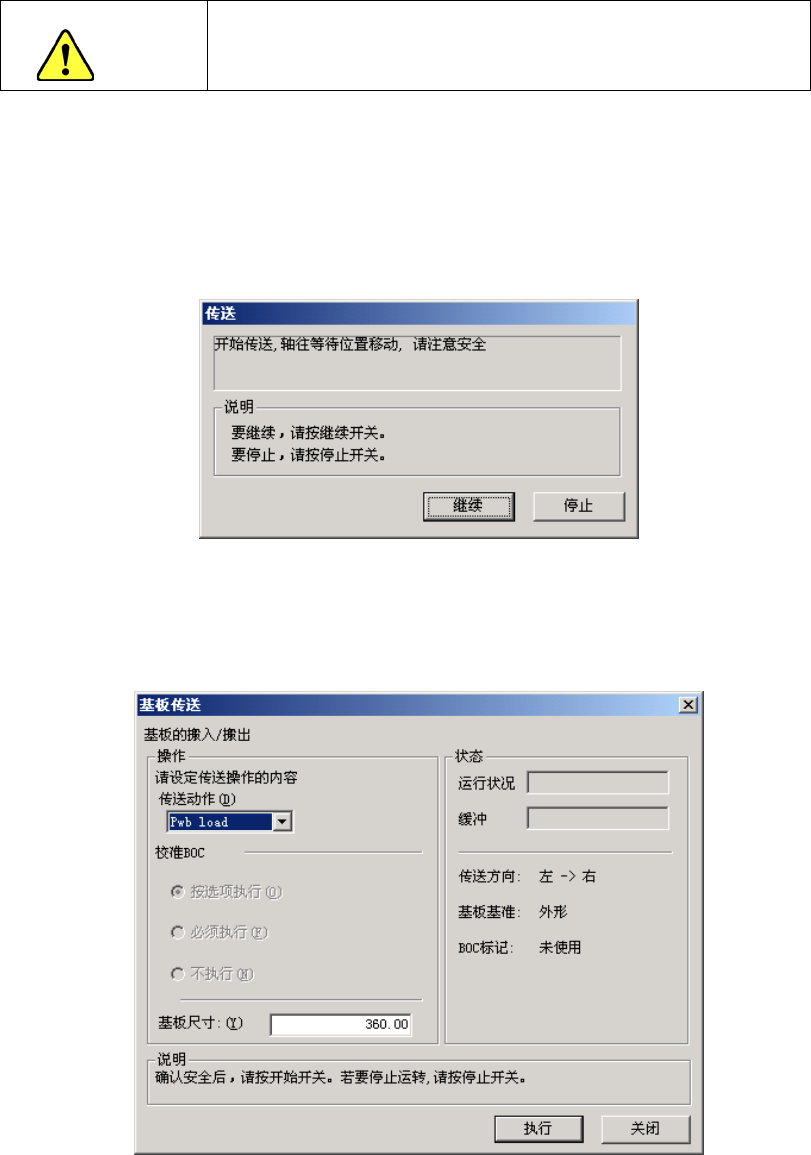Viewport: 811px width, 1155px height.
Task: Click the yellow warning triangle icon
Action: click(65, 55)
